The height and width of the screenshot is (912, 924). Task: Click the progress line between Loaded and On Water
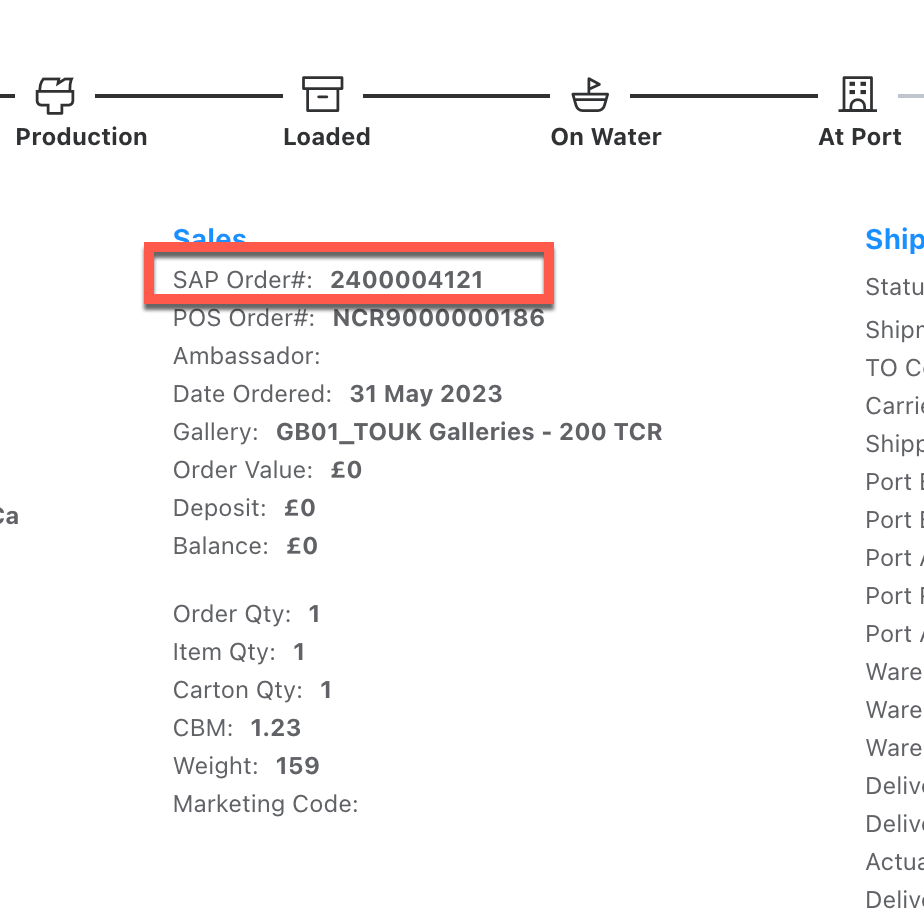(x=456, y=97)
